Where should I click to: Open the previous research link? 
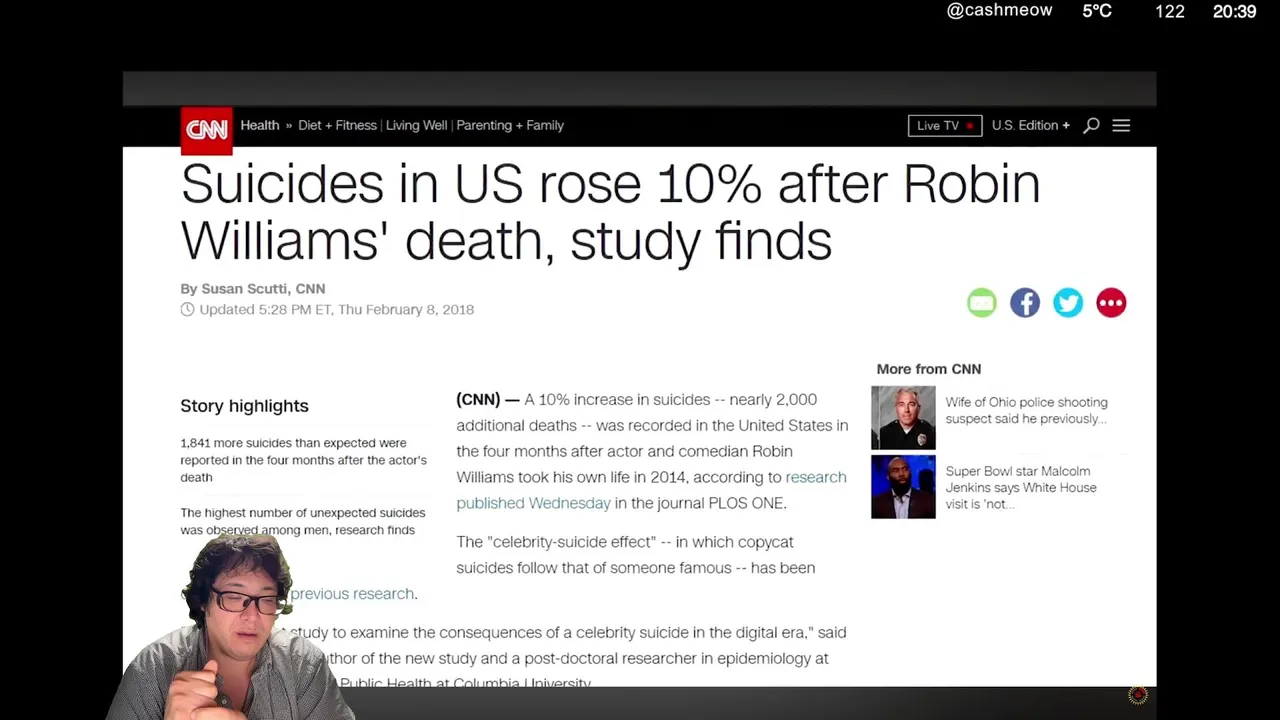[352, 594]
